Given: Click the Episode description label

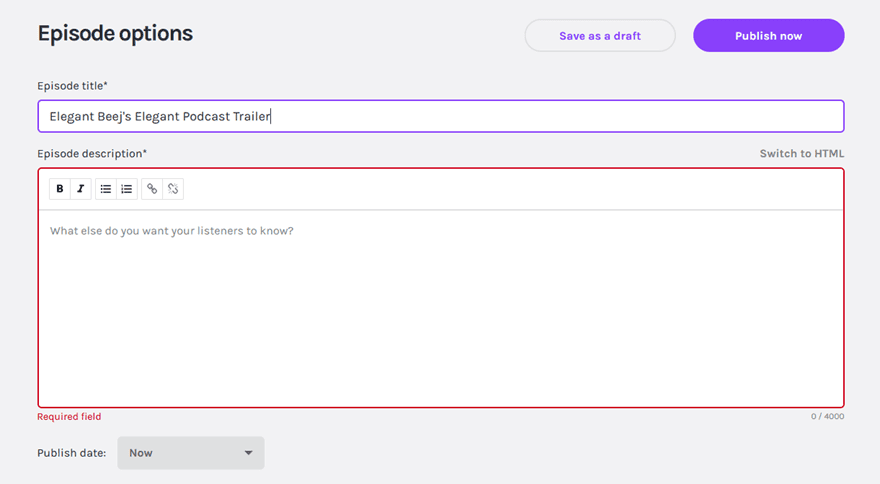Looking at the screenshot, I should (x=92, y=154).
